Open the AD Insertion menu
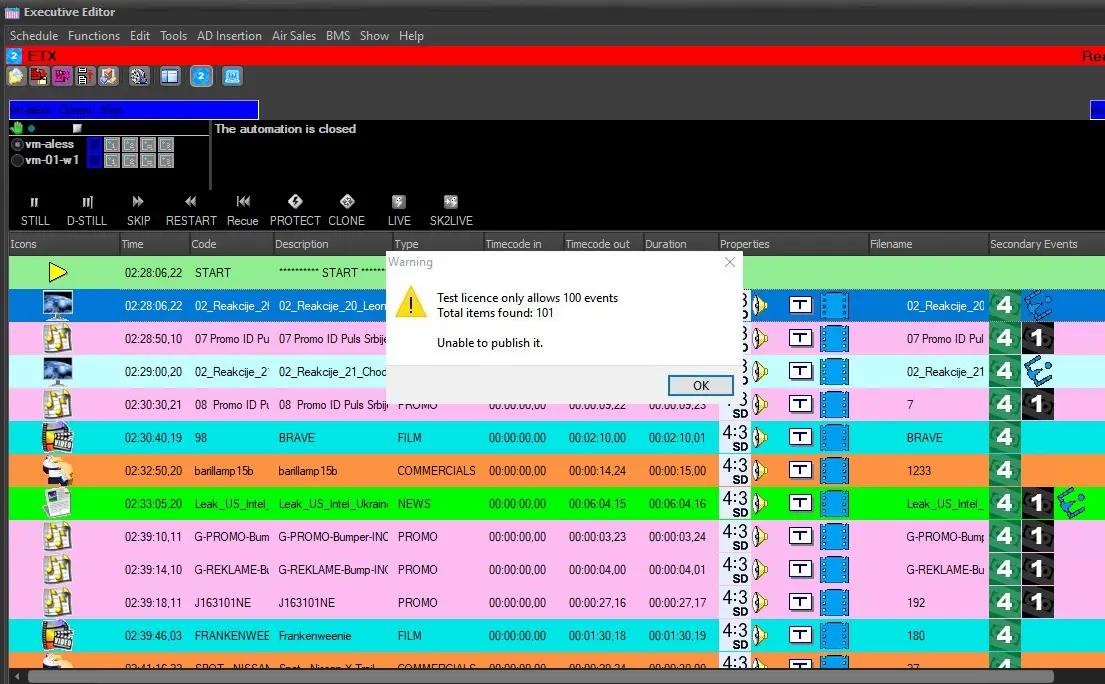1105x684 pixels. [x=229, y=36]
